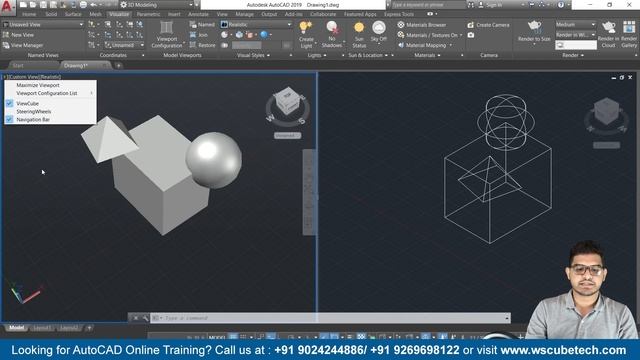Click the Named viewports button
640x360 pixels.
[x=202, y=24]
